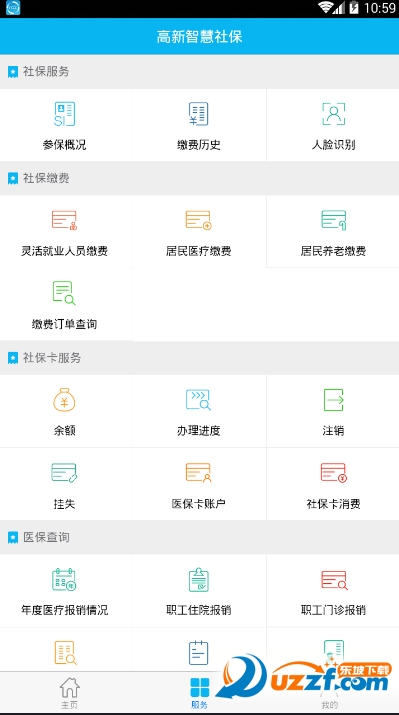Screen dimensions: 399x715
Task: Click 缴费订单查询 label
Action: (64, 324)
